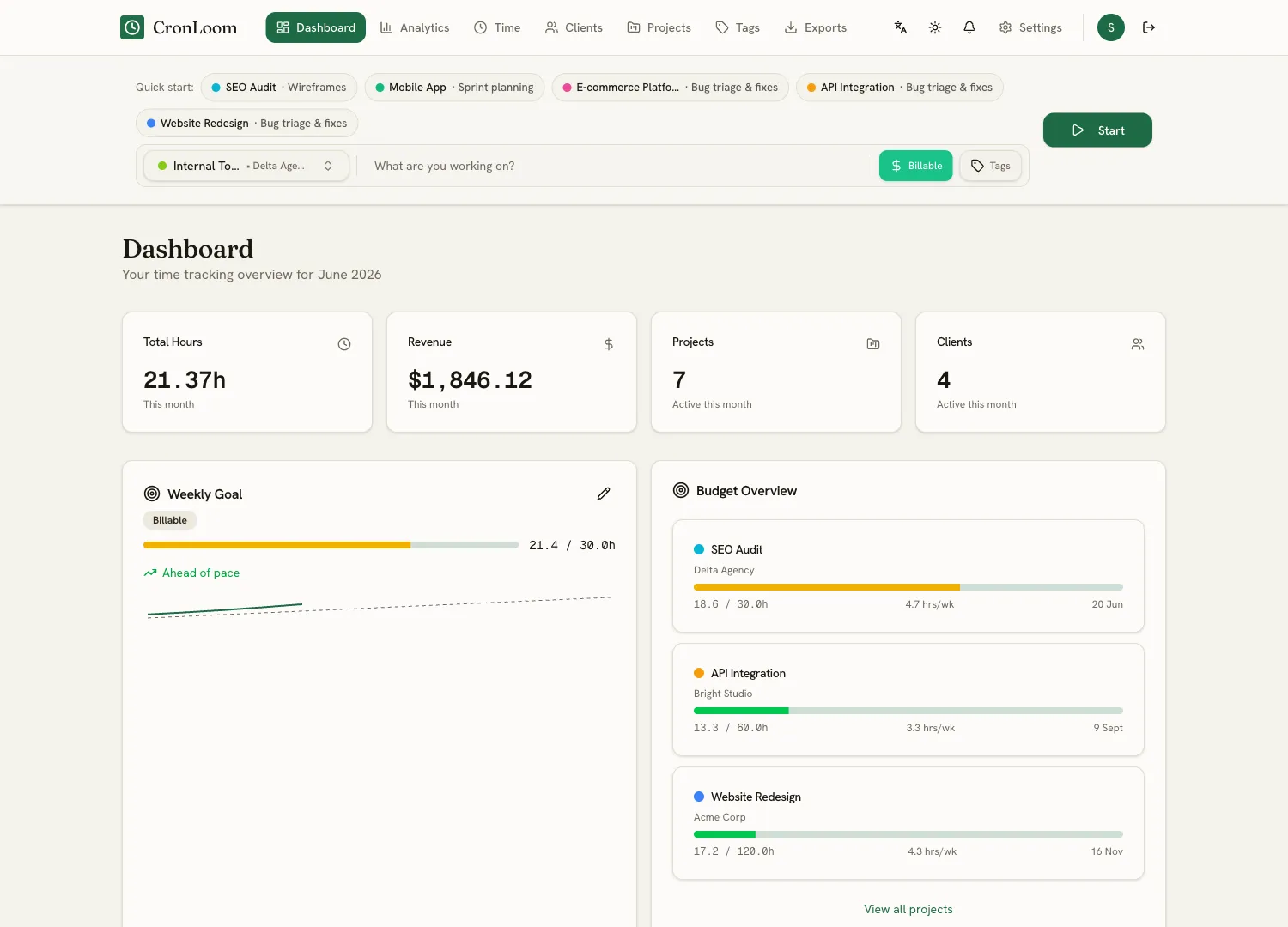Click the '20 Jun' deadline text
This screenshot has width=1288, height=927.
tap(1108, 604)
